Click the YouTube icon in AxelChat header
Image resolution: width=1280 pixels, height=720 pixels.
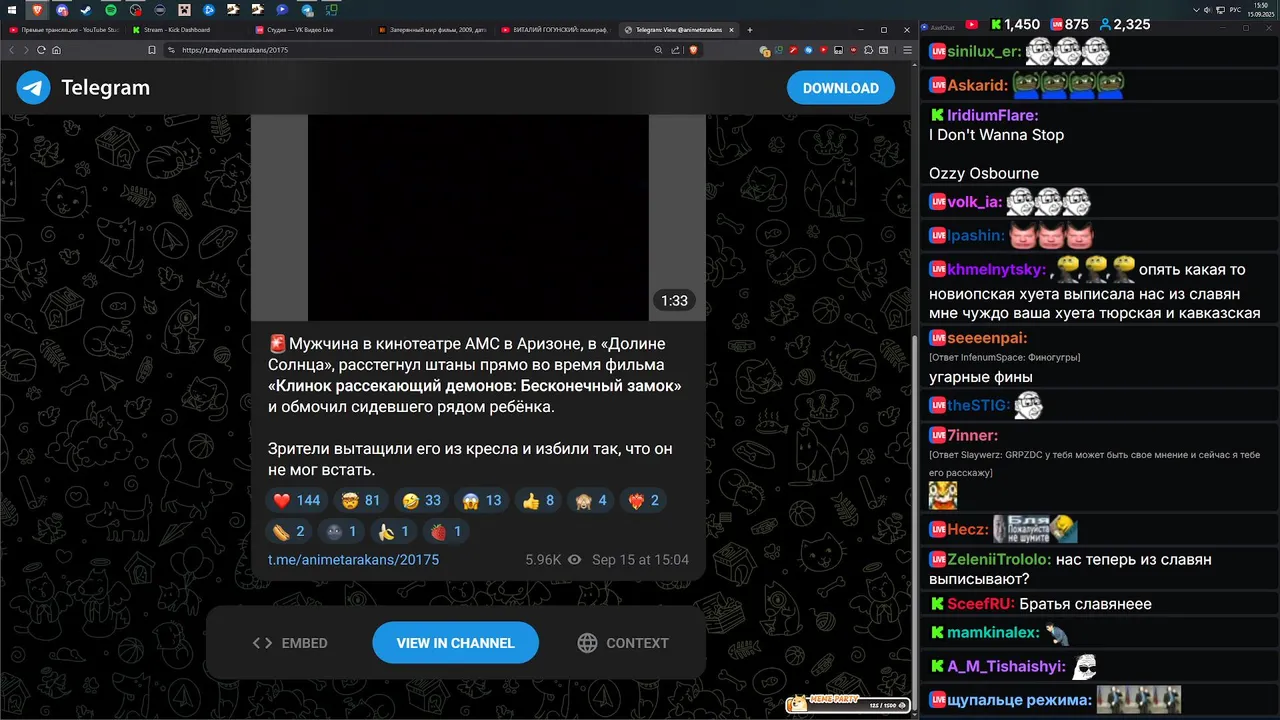[x=971, y=24]
